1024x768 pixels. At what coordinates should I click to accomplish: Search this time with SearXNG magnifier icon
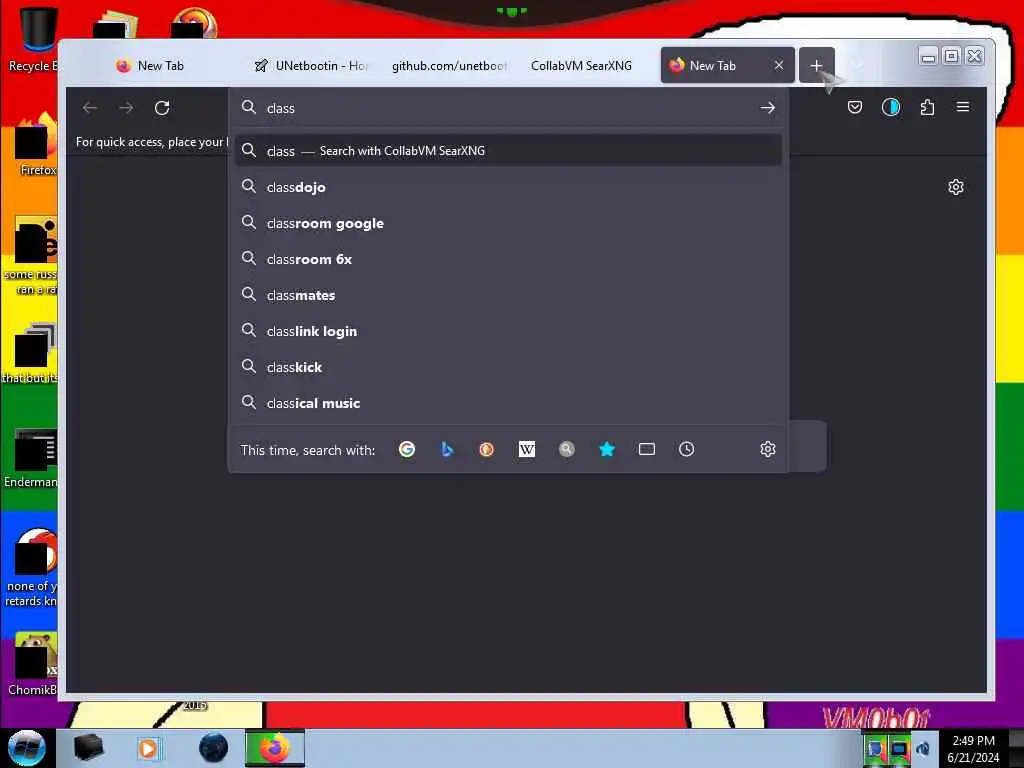pos(567,449)
